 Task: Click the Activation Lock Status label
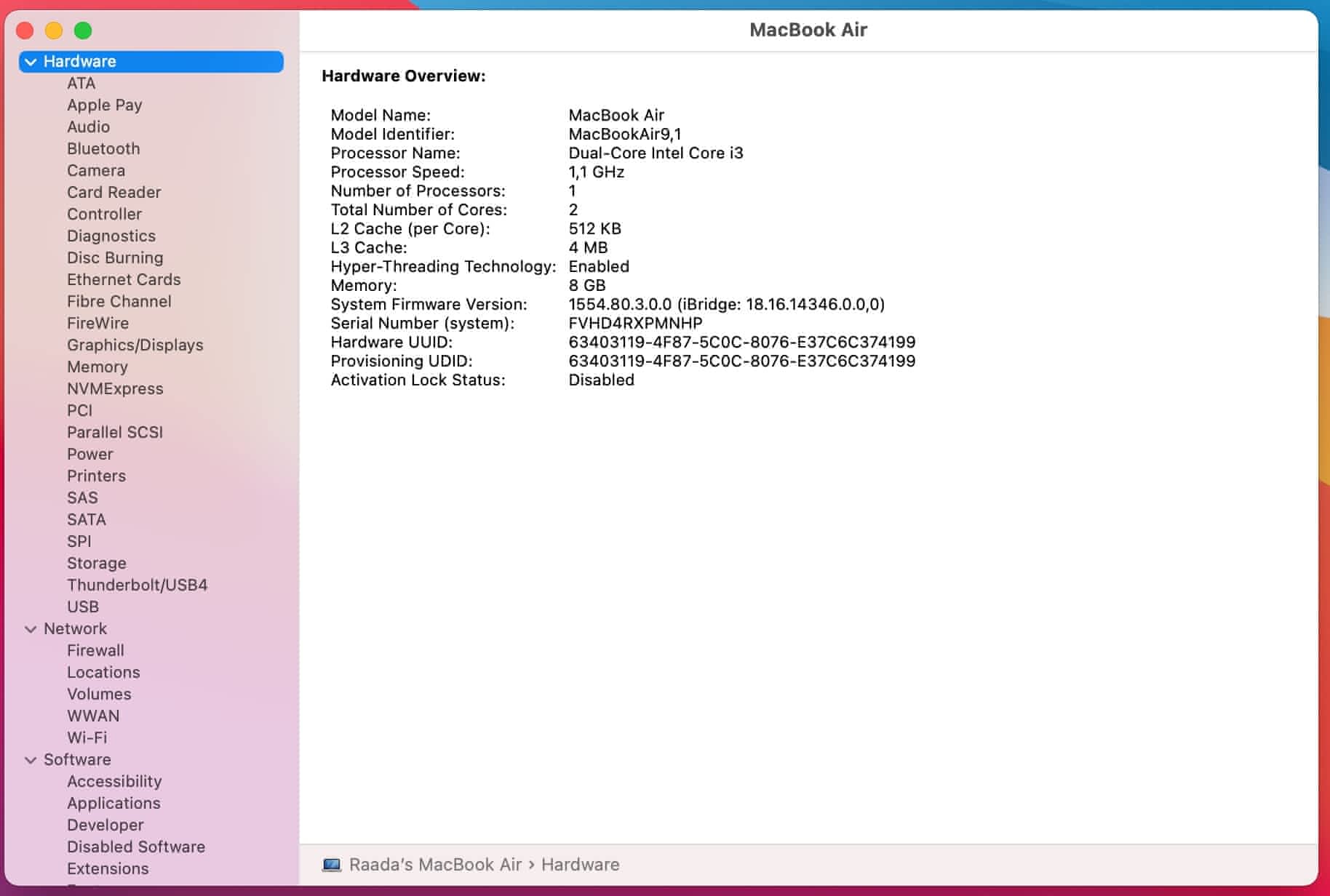[x=418, y=380]
